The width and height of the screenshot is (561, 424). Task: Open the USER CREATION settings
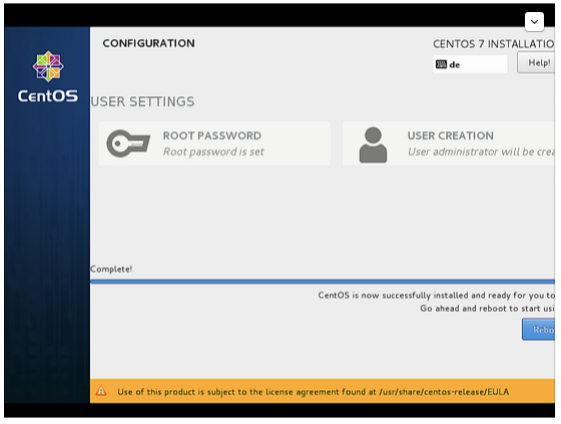[449, 143]
